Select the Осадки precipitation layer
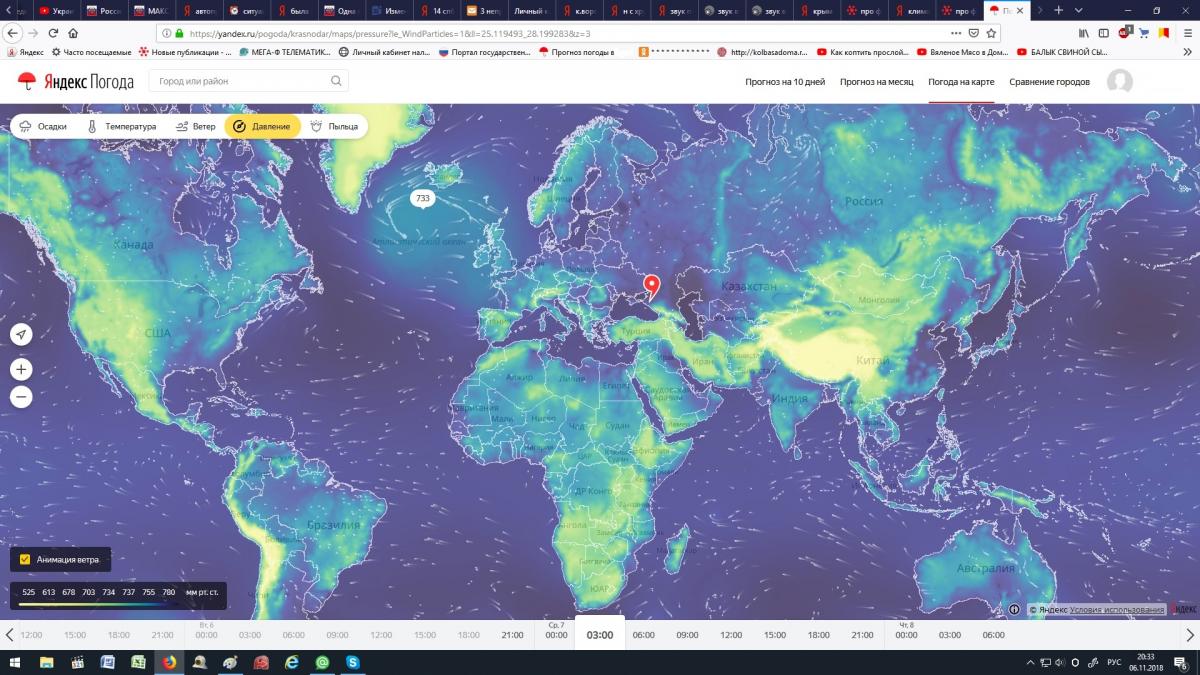This screenshot has height=675, width=1200. pyautogui.click(x=43, y=127)
